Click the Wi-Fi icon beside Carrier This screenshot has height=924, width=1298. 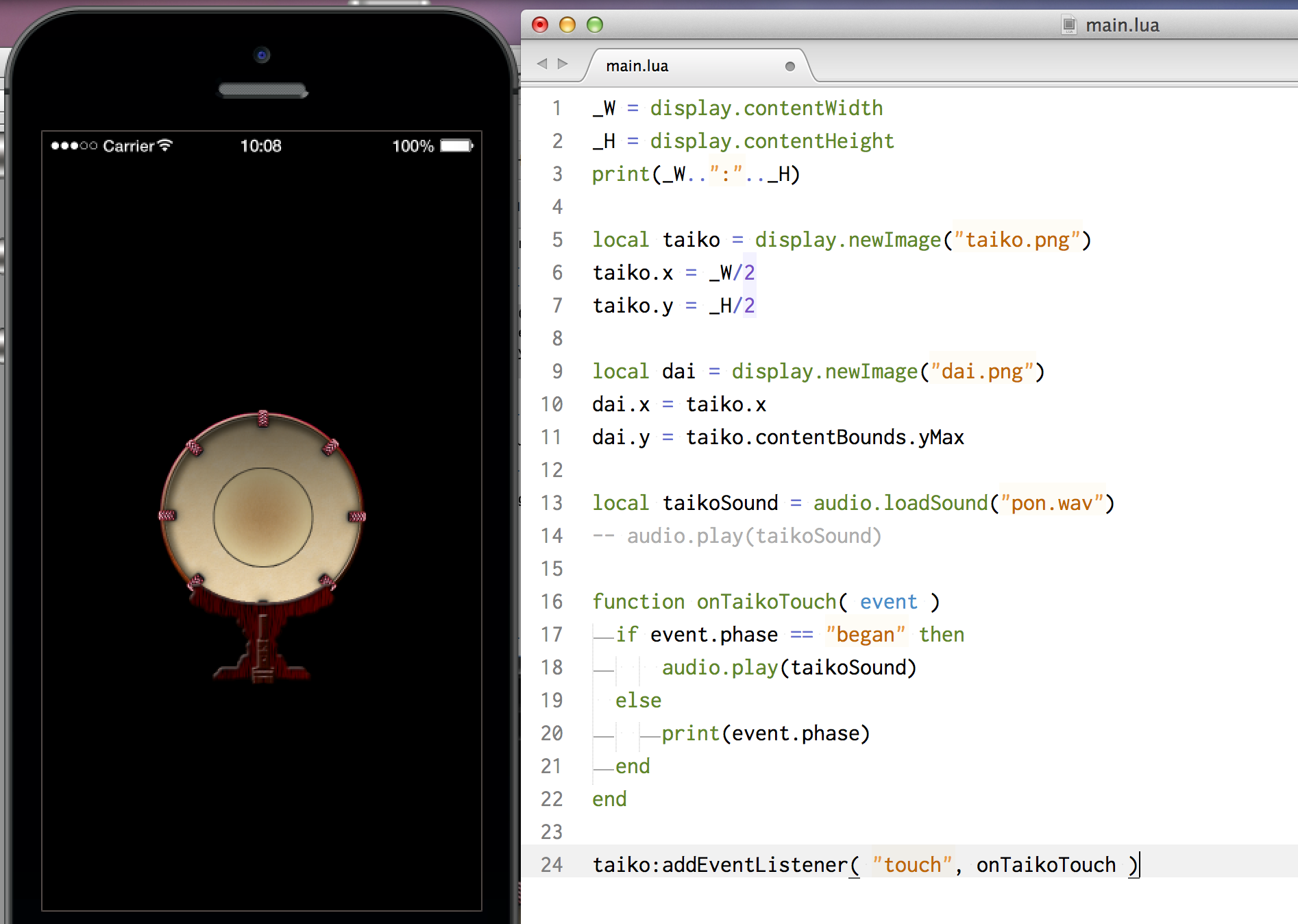(x=165, y=145)
